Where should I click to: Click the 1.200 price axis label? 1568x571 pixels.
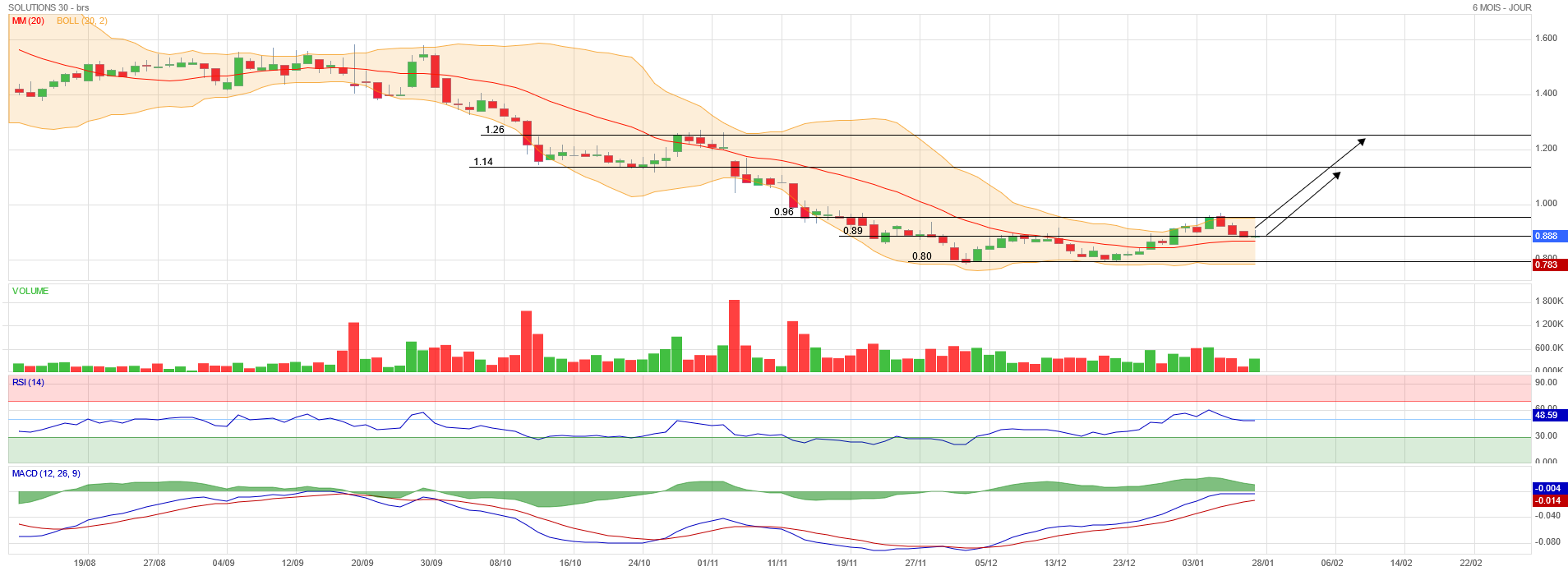coord(1546,148)
